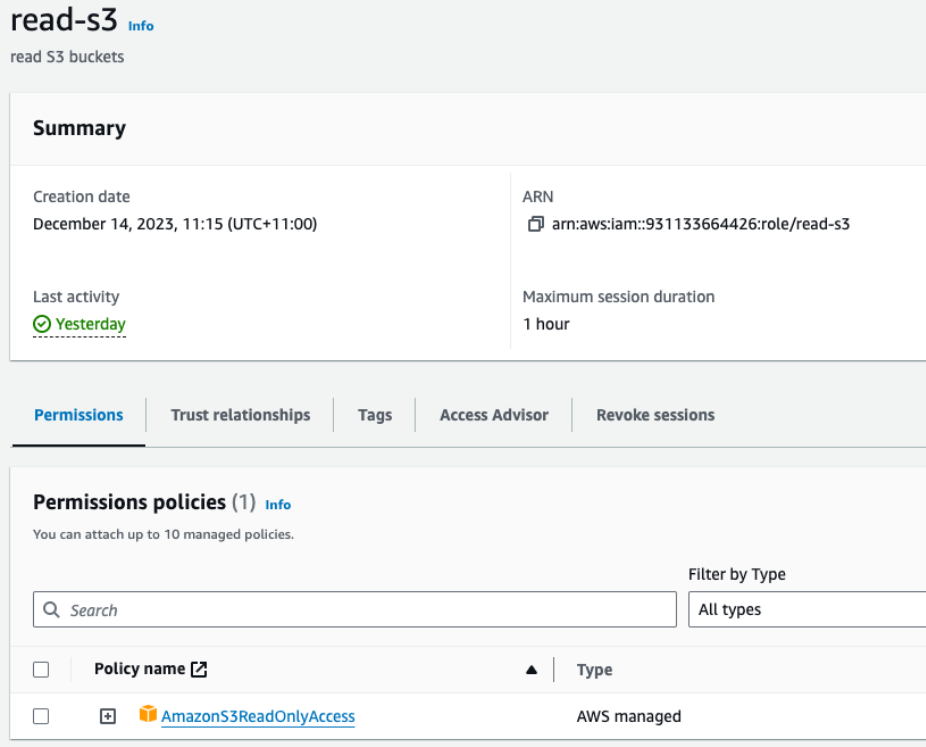The image size is (926, 747).
Task: Open Policy name external link icon
Action: (x=199, y=669)
